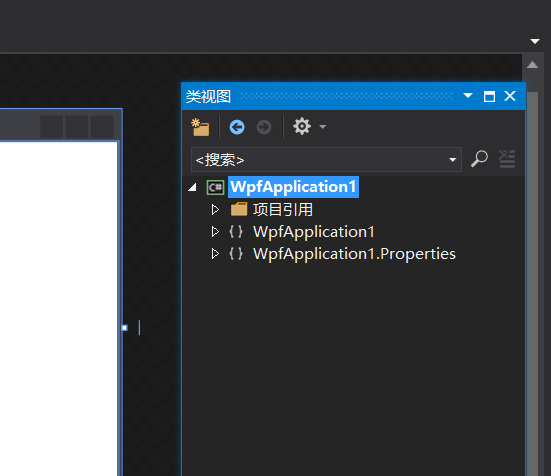Expand the 项目引用 node
The width and height of the screenshot is (551, 476).
215,210
